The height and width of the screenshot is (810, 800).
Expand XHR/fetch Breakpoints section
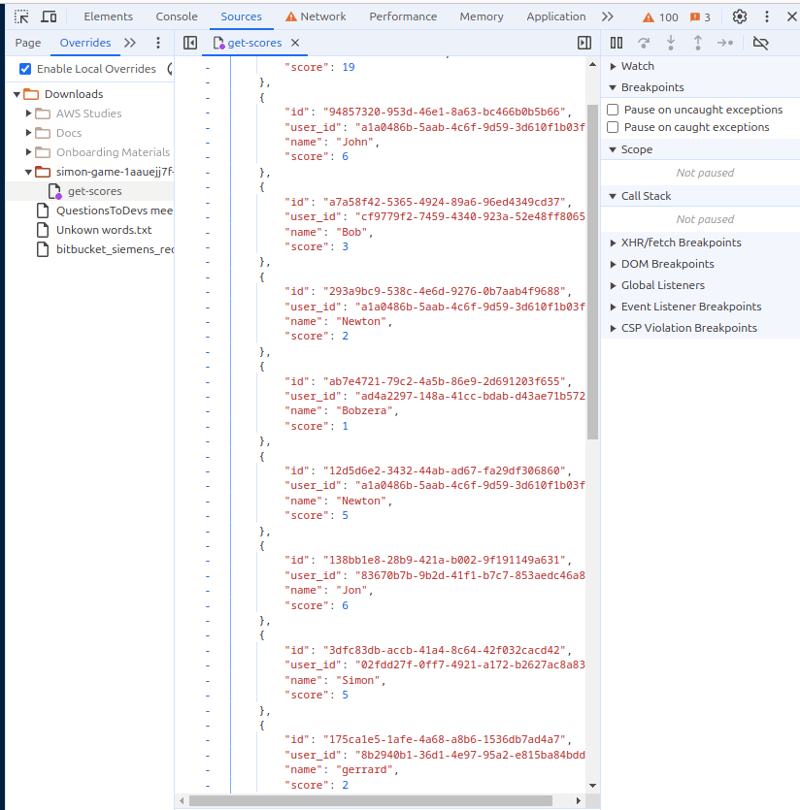(x=613, y=242)
